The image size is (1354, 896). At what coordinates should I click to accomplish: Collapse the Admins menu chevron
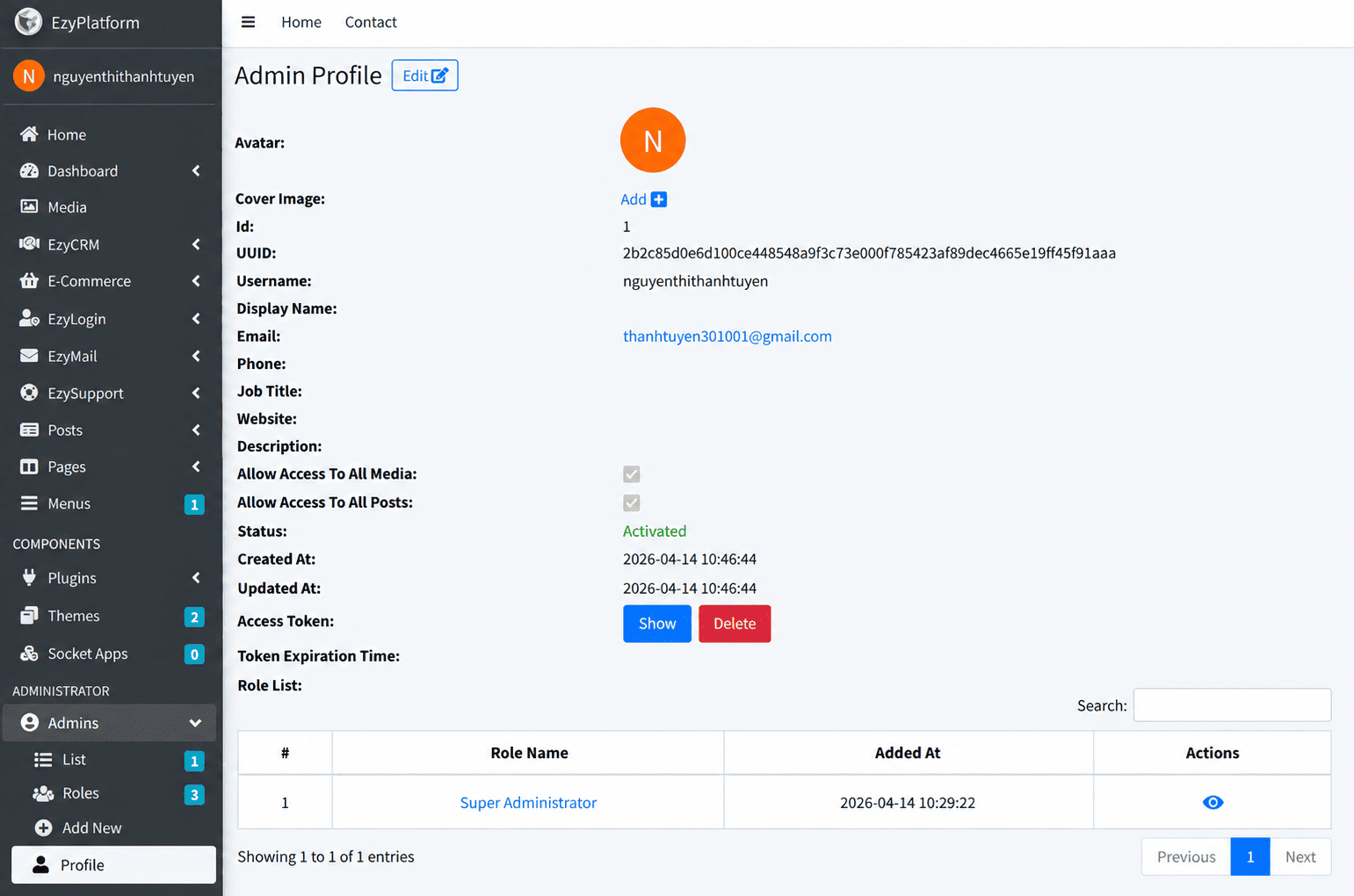pos(195,723)
